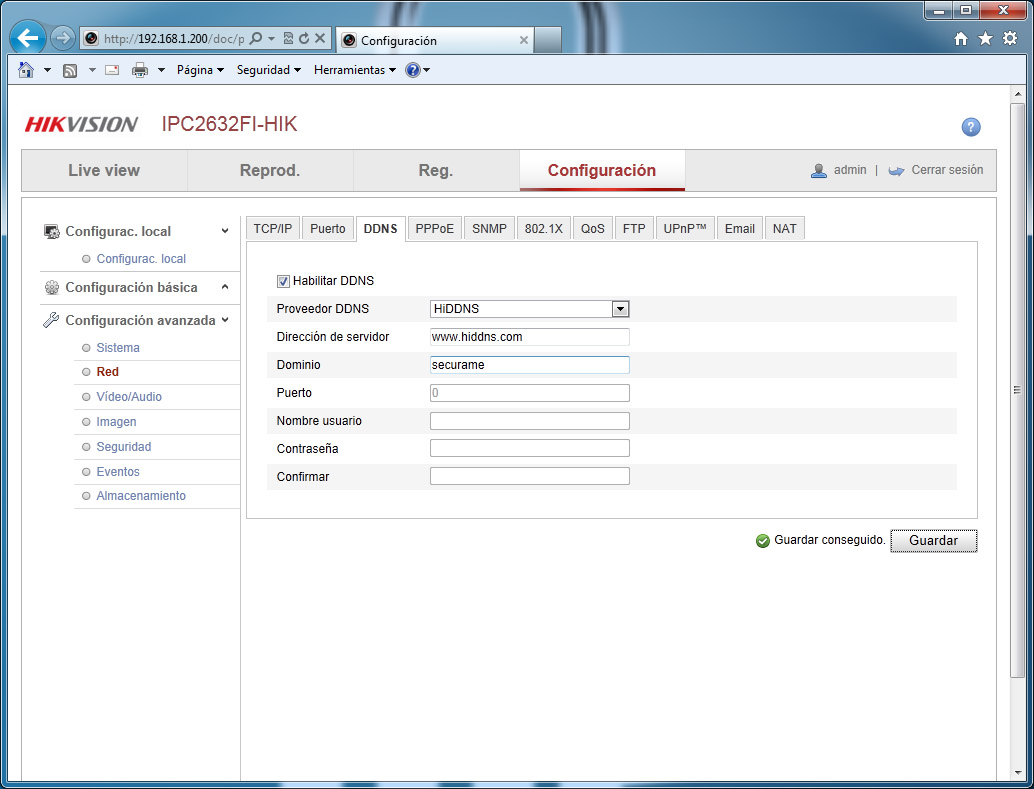
Task: Open browser Tools gear icon
Action: point(1010,38)
